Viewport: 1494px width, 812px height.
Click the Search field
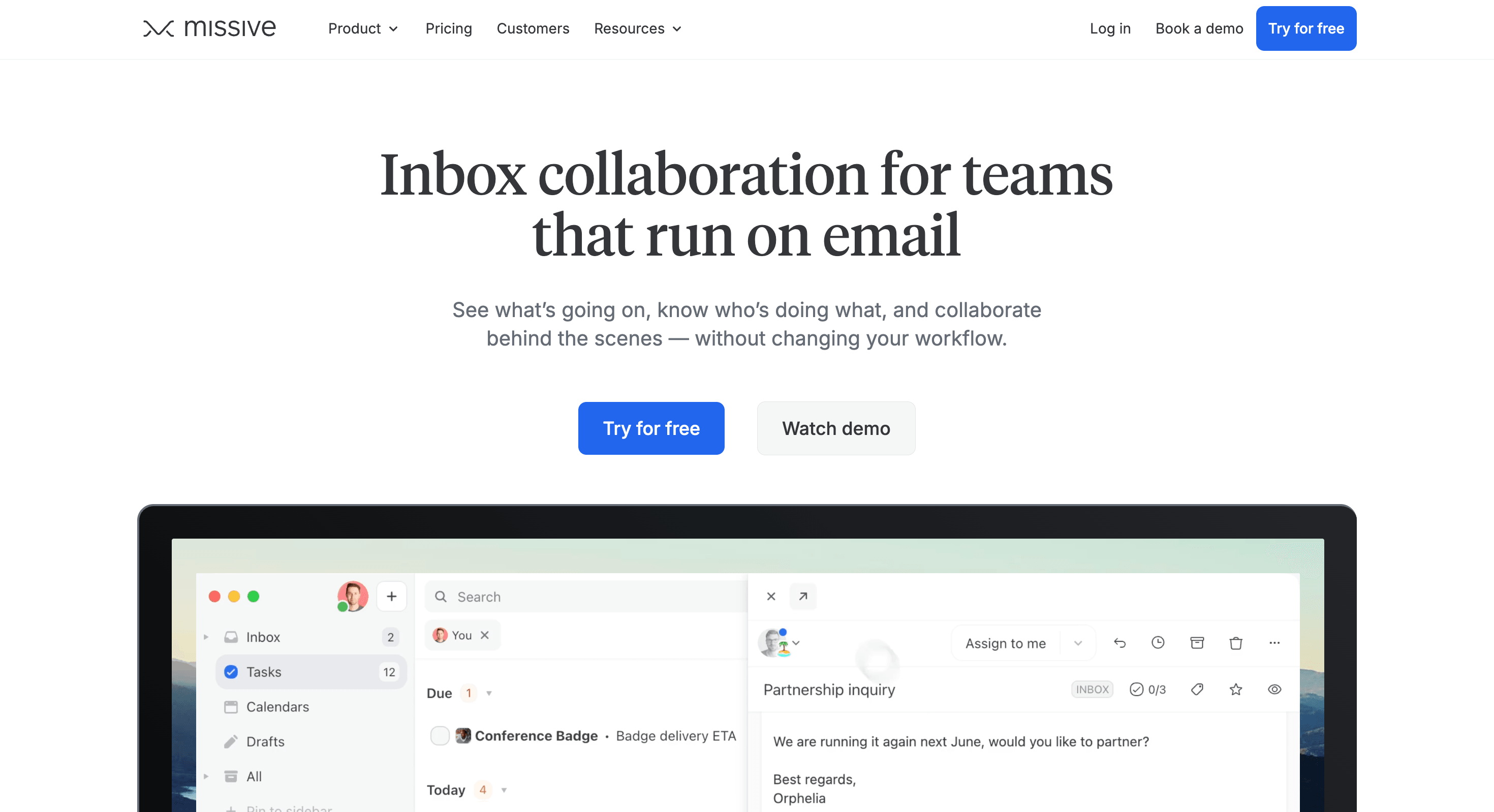coord(586,596)
